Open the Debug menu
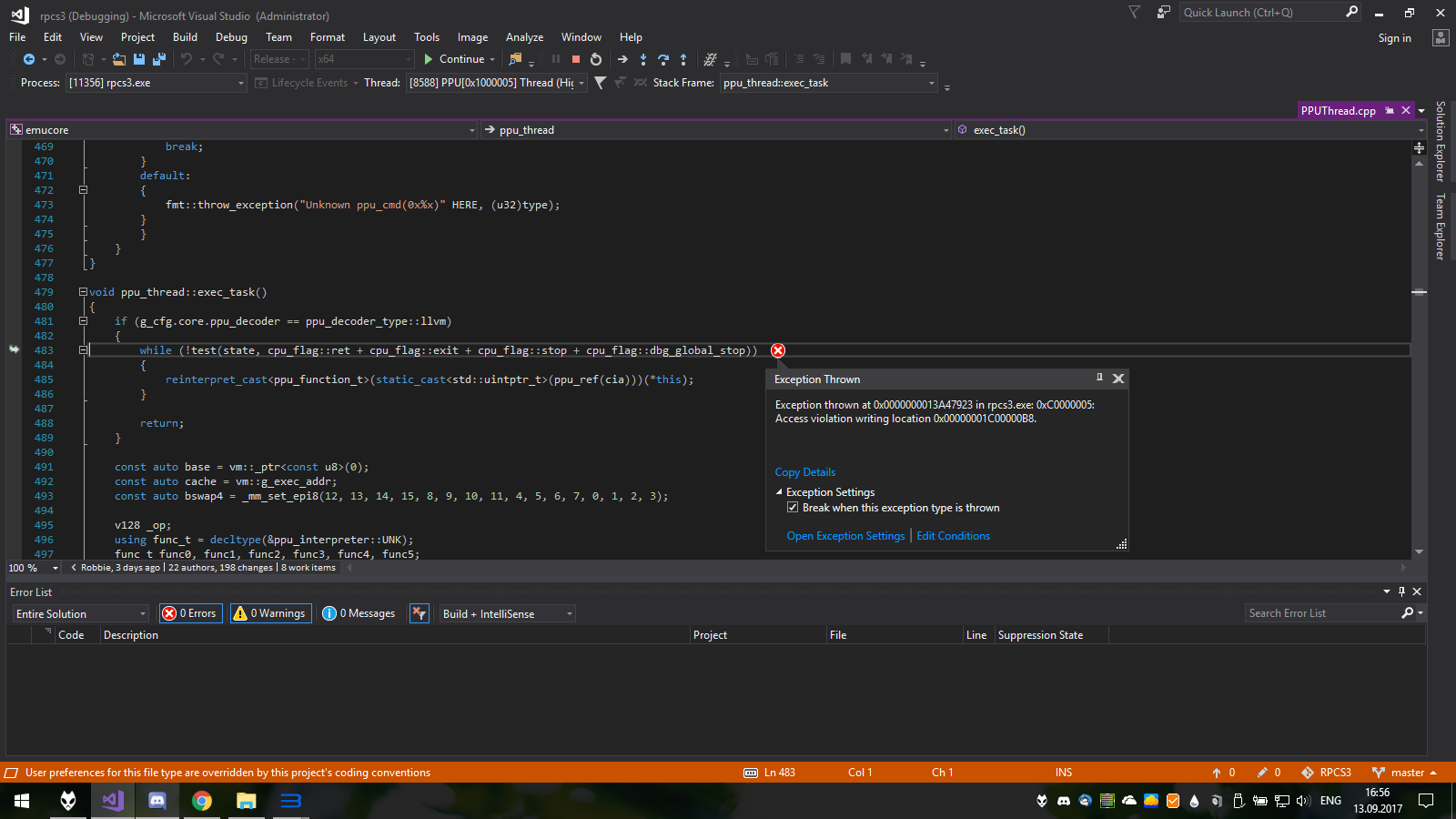This screenshot has width=1456, height=819. pos(231,37)
